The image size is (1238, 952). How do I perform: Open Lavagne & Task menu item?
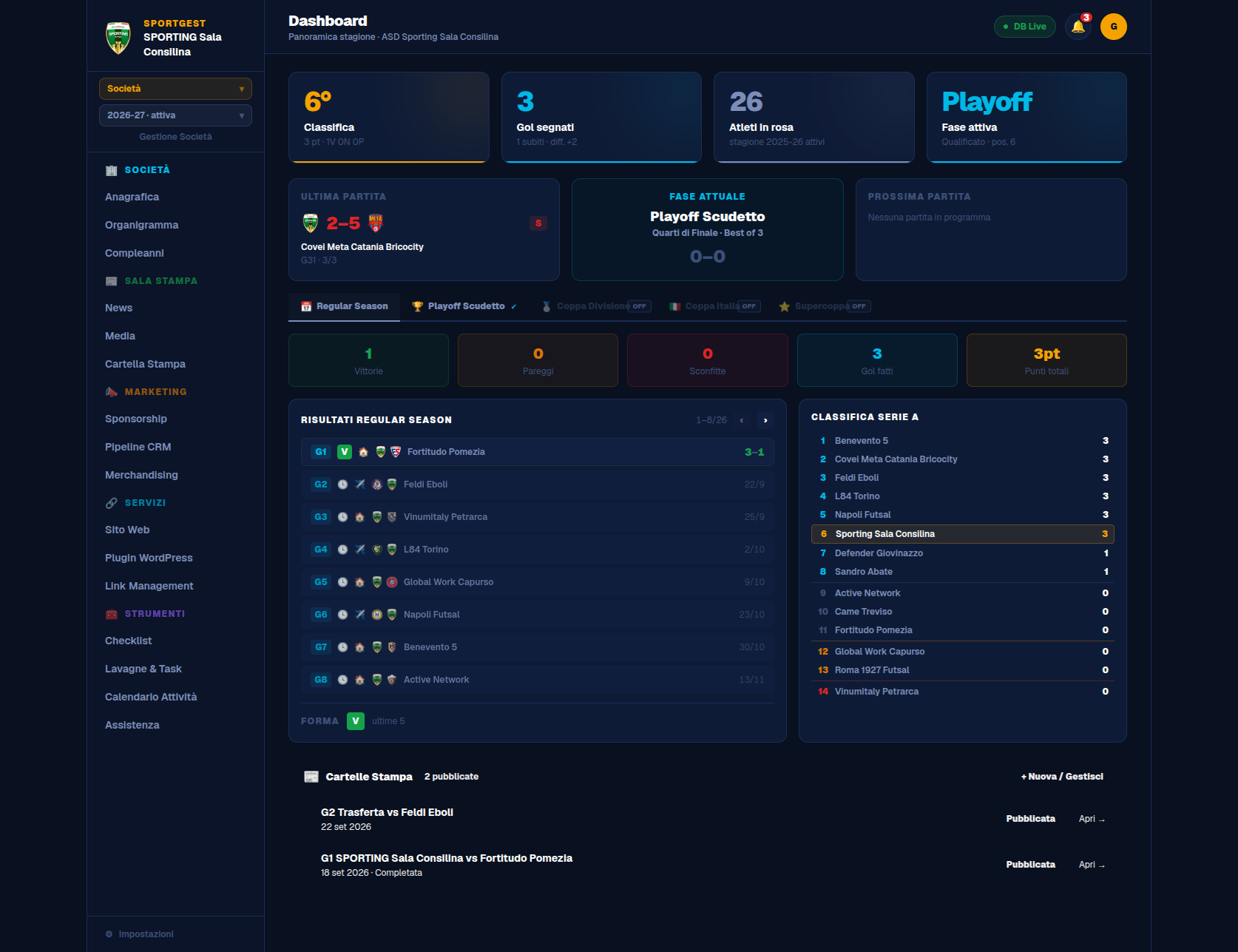pyautogui.click(x=143, y=669)
